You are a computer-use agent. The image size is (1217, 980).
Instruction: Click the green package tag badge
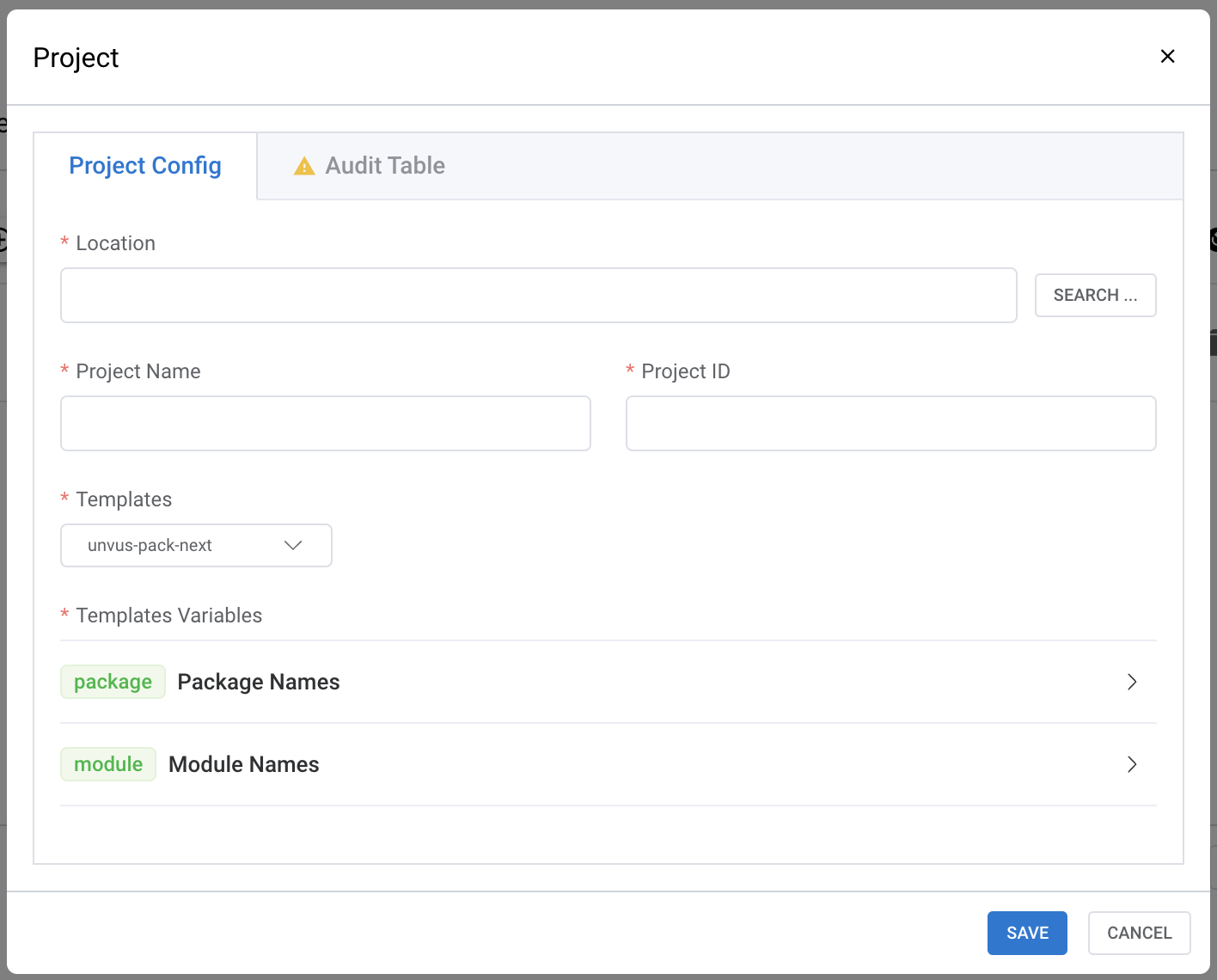tap(113, 682)
